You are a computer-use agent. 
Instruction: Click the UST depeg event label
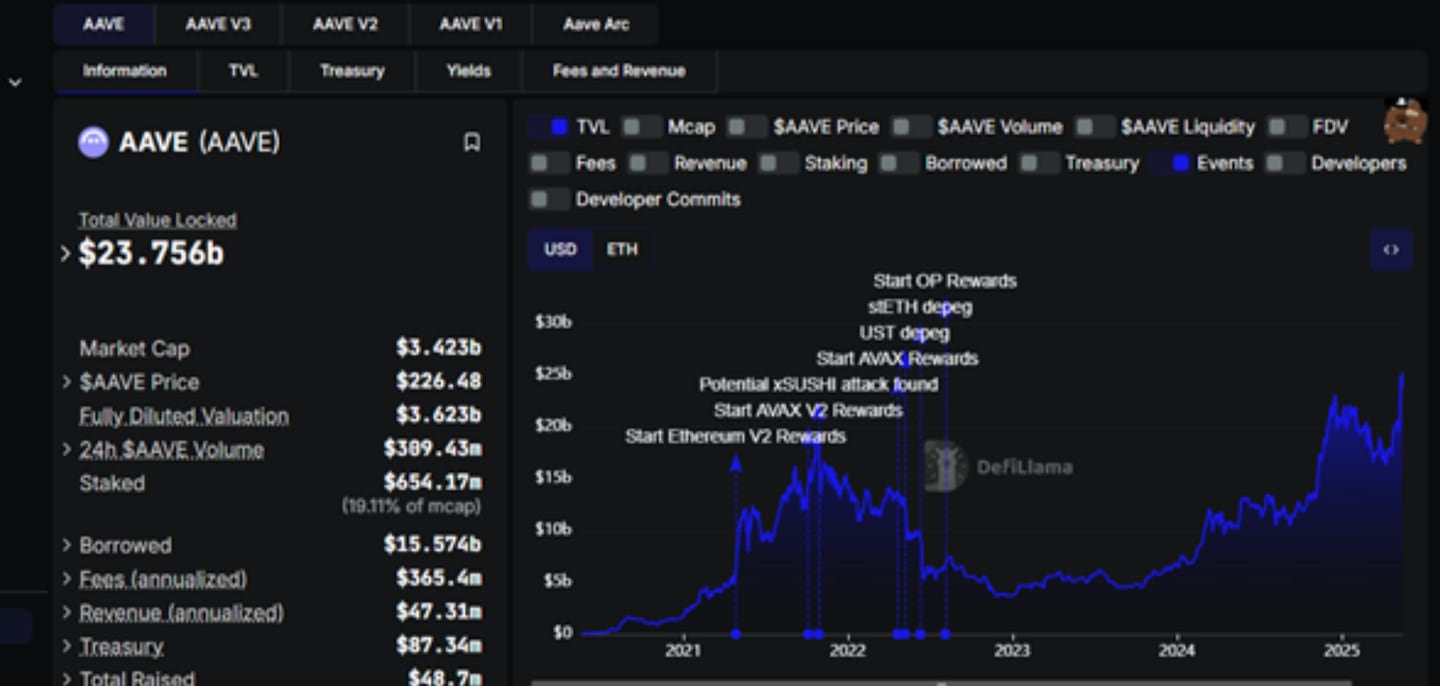904,333
